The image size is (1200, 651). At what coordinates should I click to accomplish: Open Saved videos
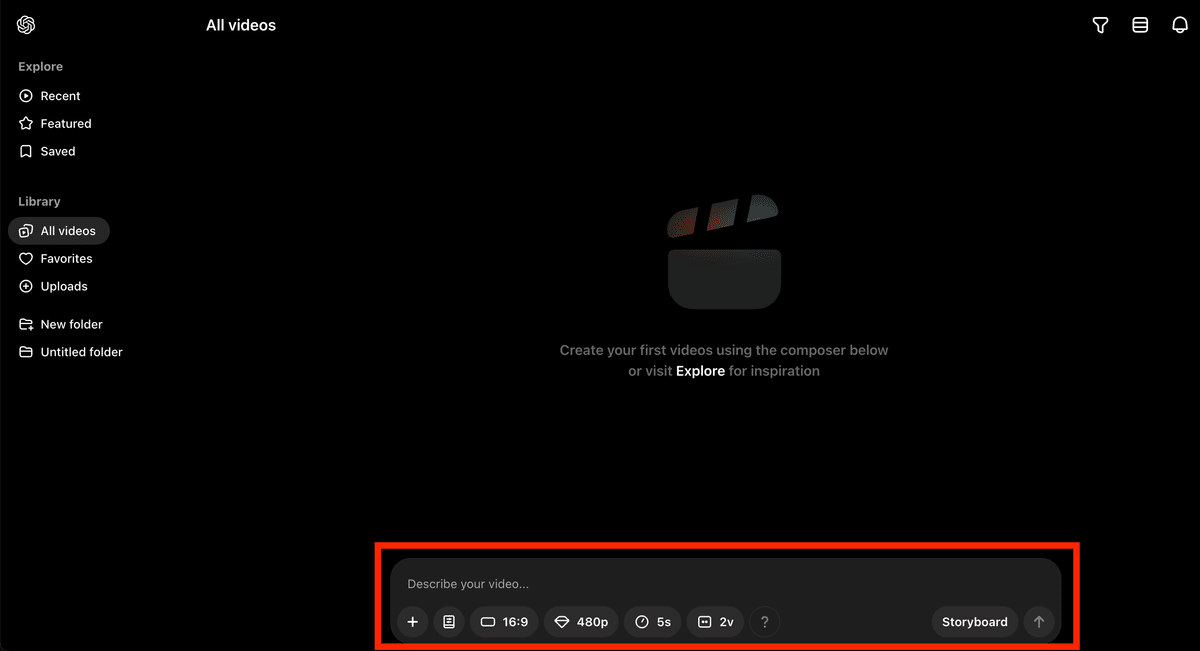[48, 152]
